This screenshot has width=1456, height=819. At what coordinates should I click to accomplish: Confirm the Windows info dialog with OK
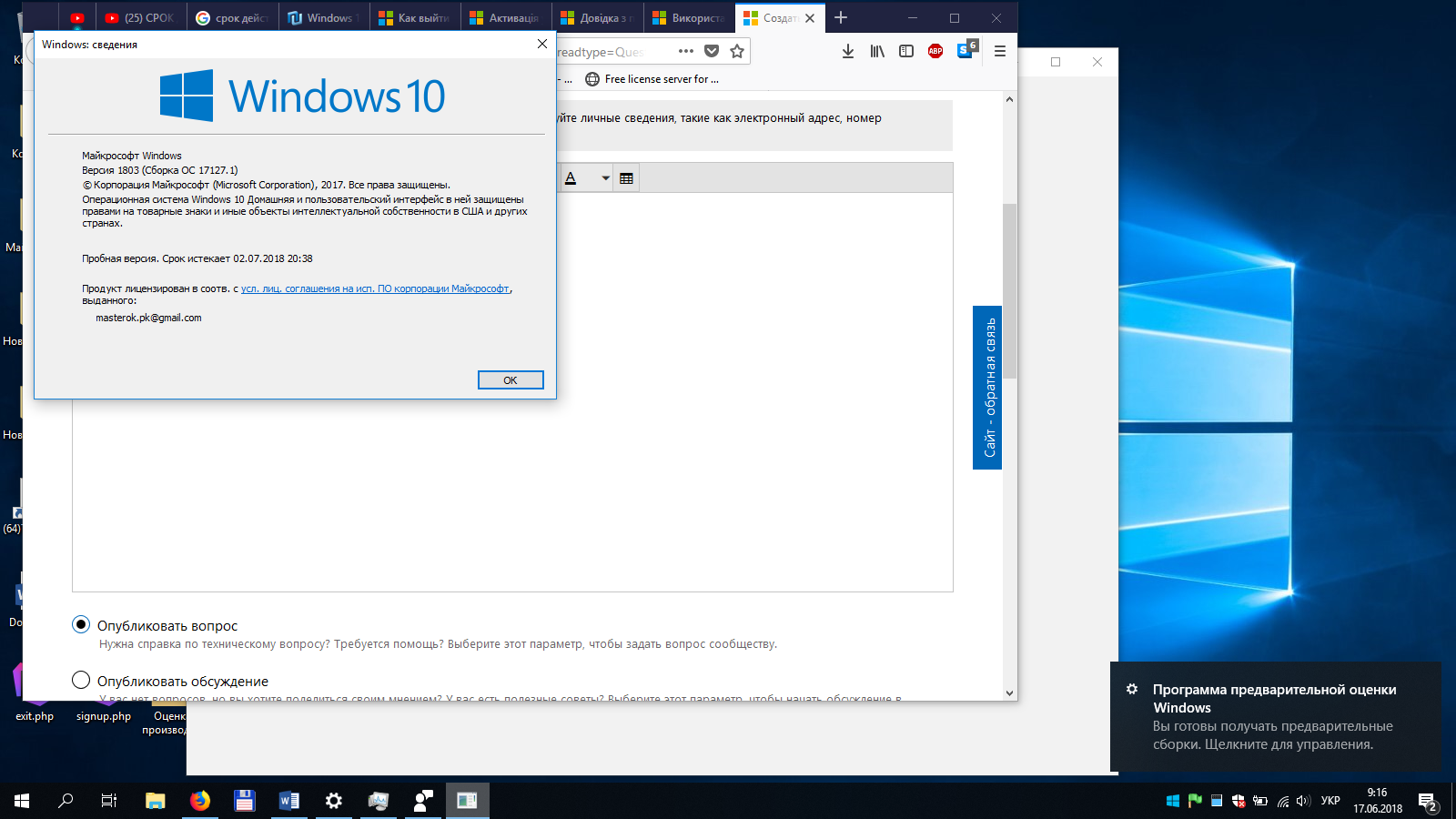pos(511,380)
